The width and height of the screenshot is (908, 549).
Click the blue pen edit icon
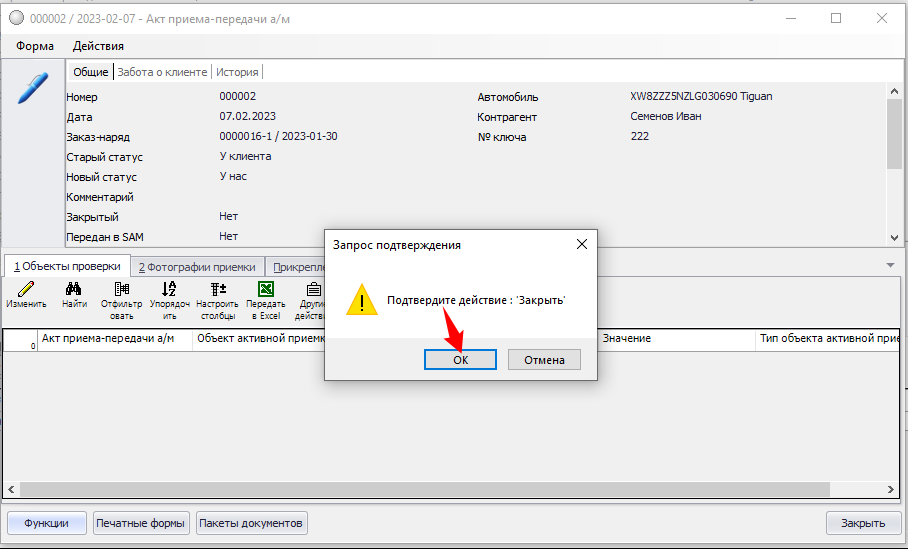tap(33, 87)
